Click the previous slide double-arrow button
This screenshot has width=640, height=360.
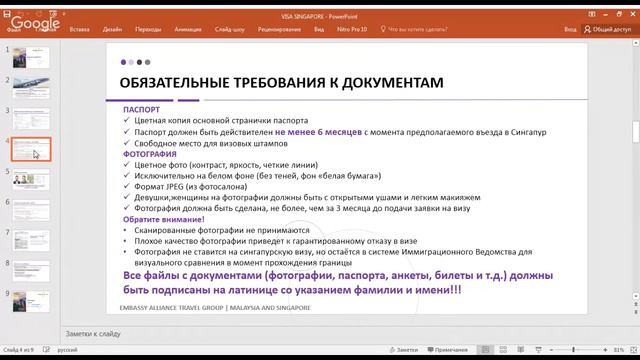point(636,304)
